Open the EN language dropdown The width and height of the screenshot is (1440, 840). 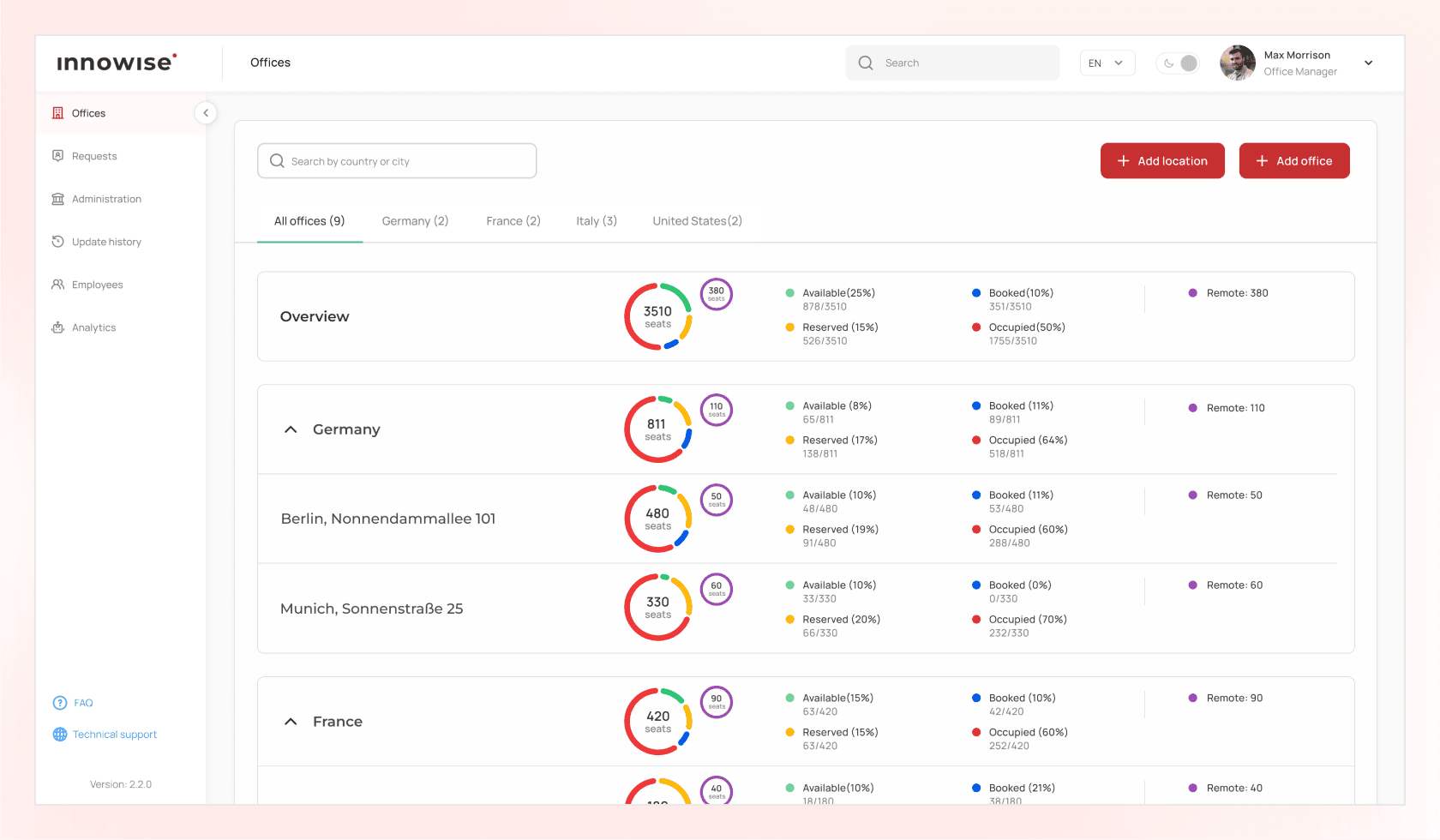[x=1107, y=63]
